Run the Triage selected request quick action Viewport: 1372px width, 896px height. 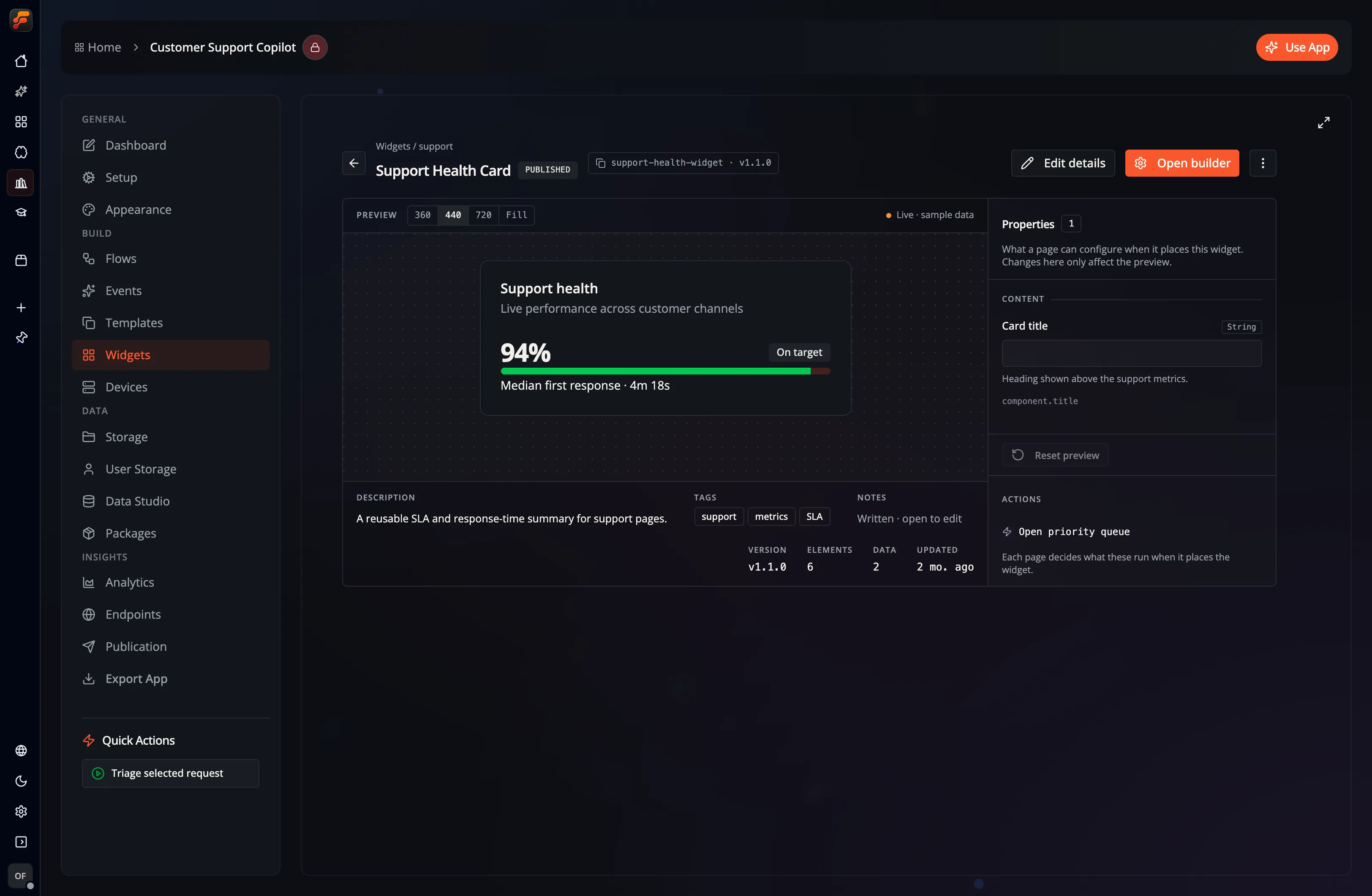point(171,773)
